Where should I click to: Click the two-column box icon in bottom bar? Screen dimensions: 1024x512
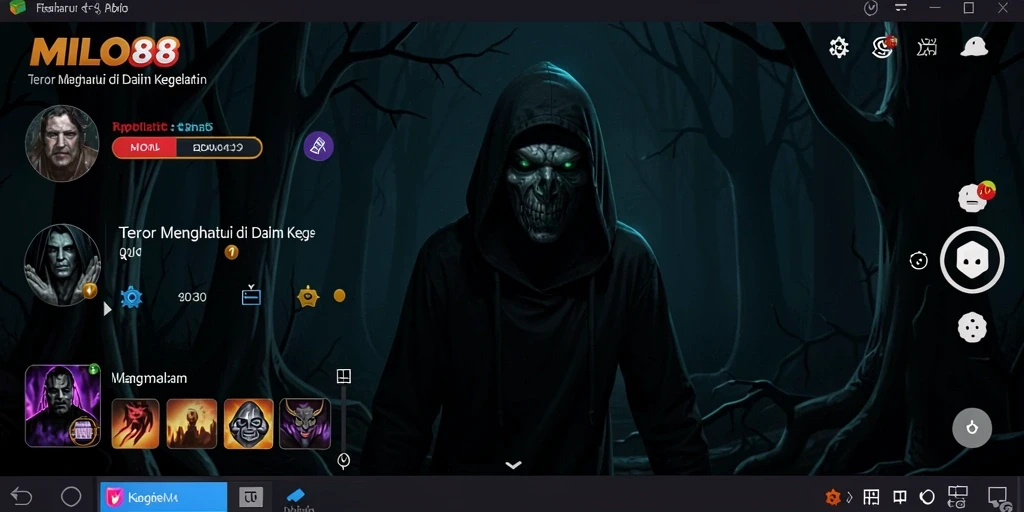(900, 497)
